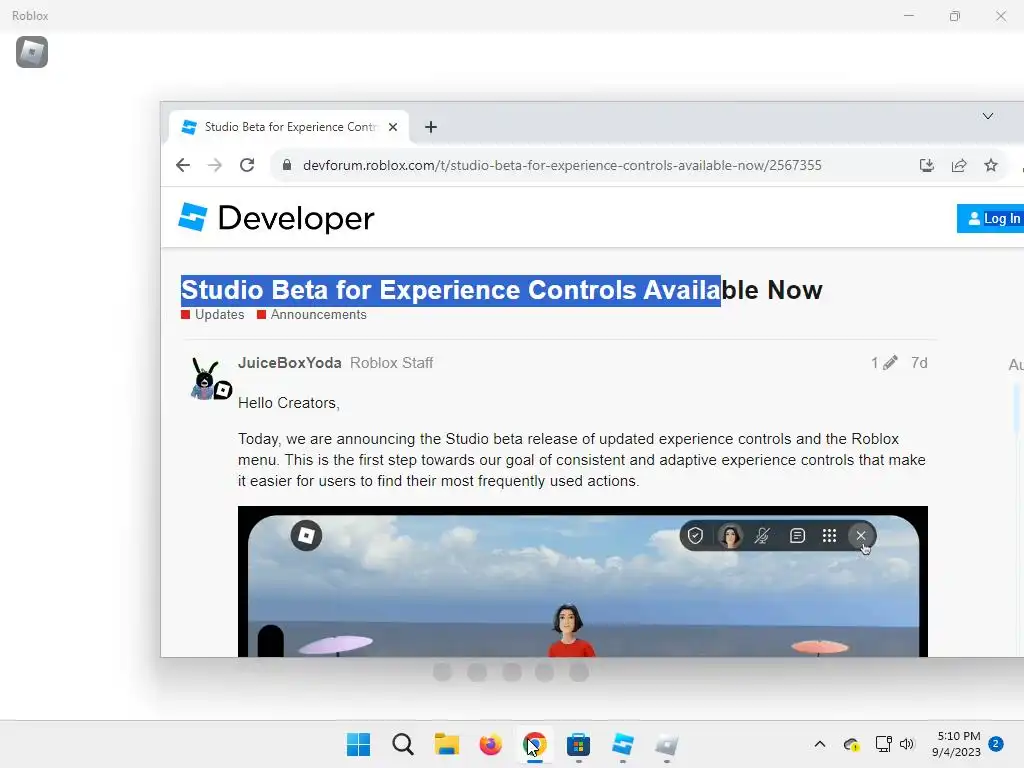Close the Studio Beta browser tab
This screenshot has height=768, width=1024.
coord(392,127)
